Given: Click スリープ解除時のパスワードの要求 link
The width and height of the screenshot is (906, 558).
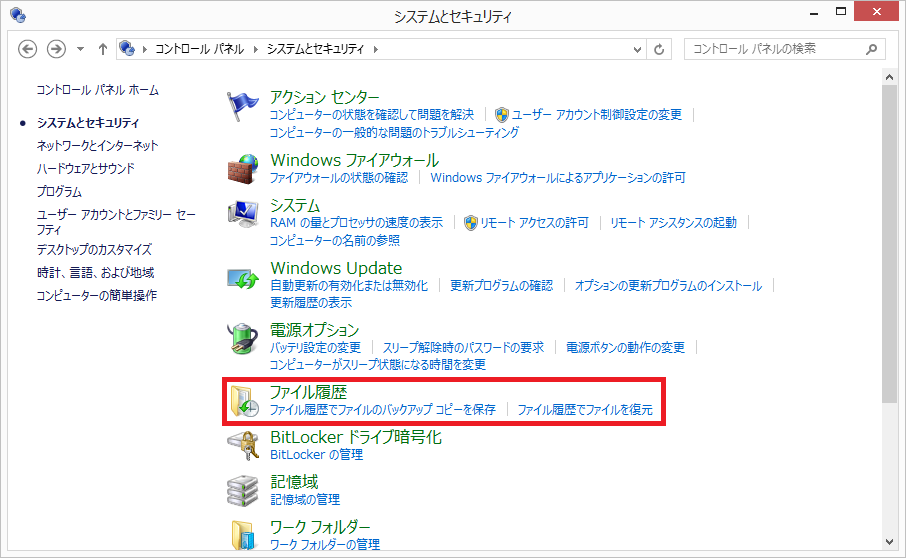Looking at the screenshot, I should [x=463, y=348].
